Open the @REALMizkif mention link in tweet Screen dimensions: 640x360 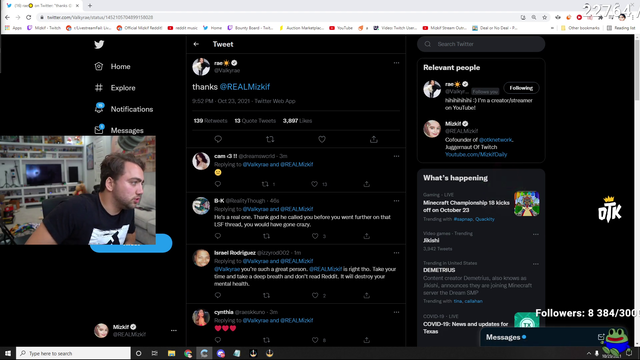[244, 87]
